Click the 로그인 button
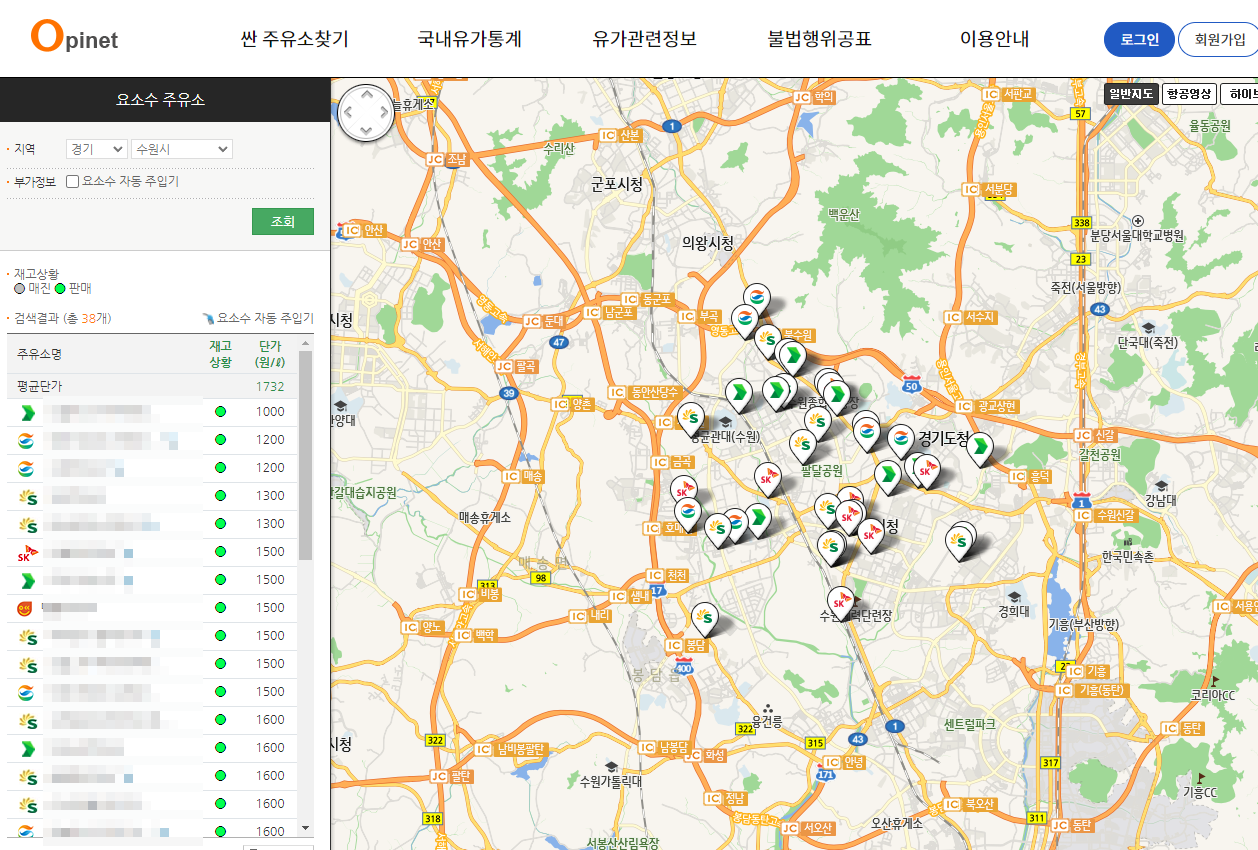The image size is (1258, 850). 1139,40
